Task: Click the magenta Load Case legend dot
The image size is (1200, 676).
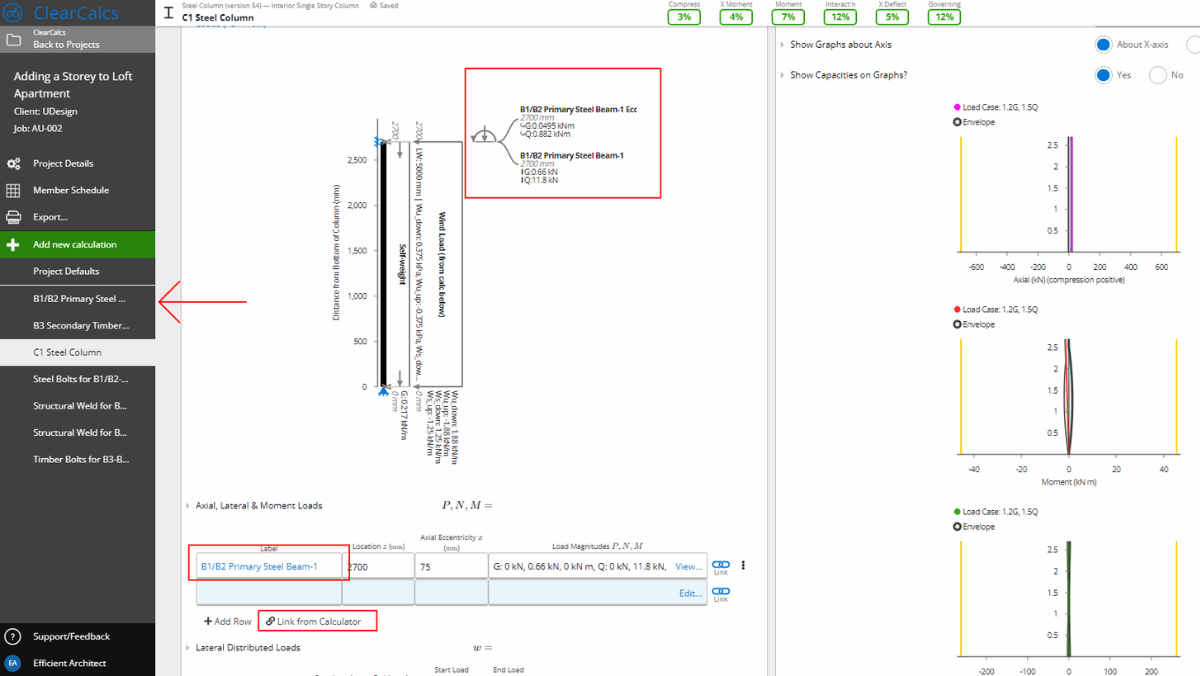Action: point(958,107)
